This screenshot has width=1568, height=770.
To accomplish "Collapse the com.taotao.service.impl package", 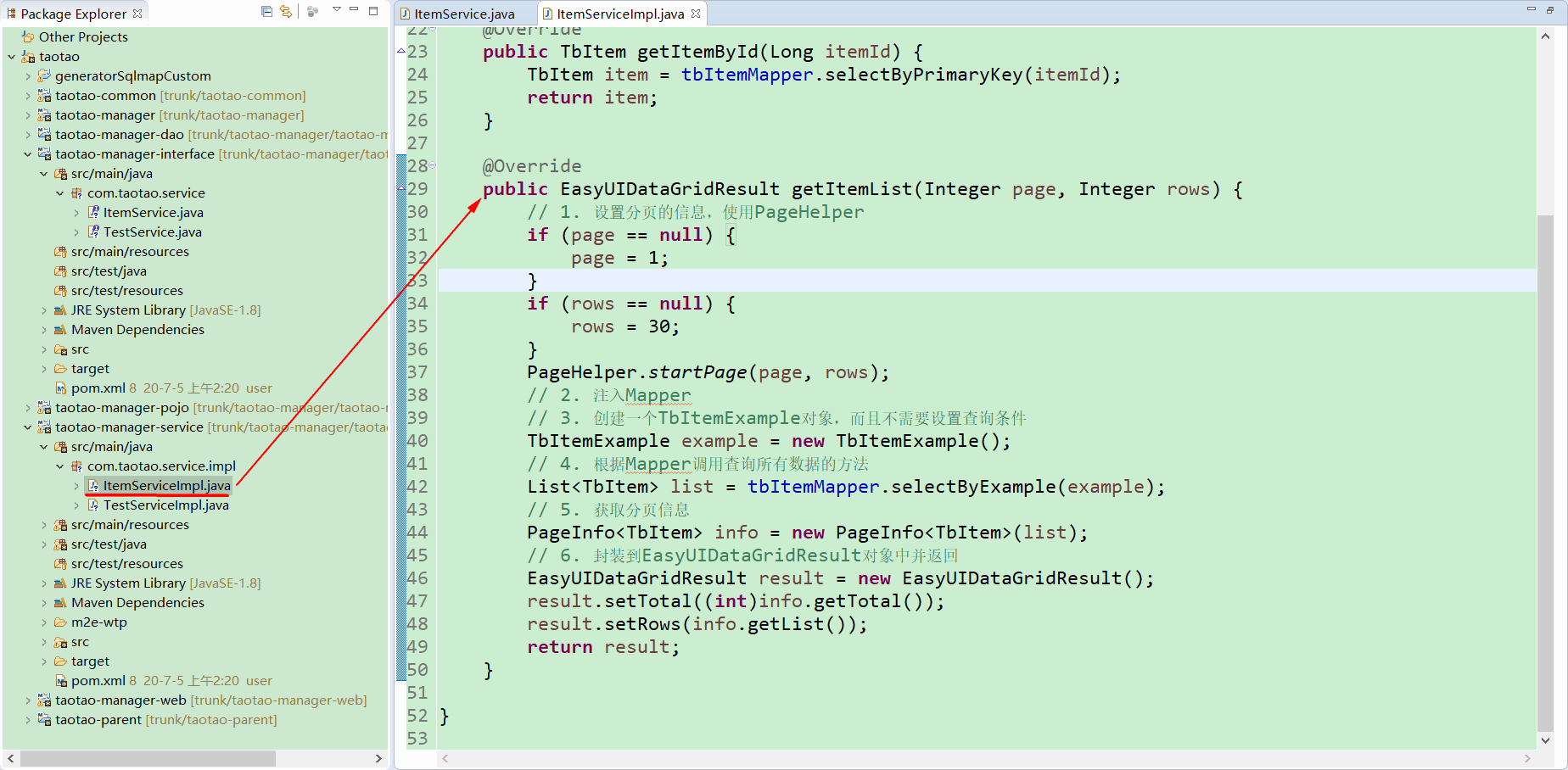I will pos(59,466).
